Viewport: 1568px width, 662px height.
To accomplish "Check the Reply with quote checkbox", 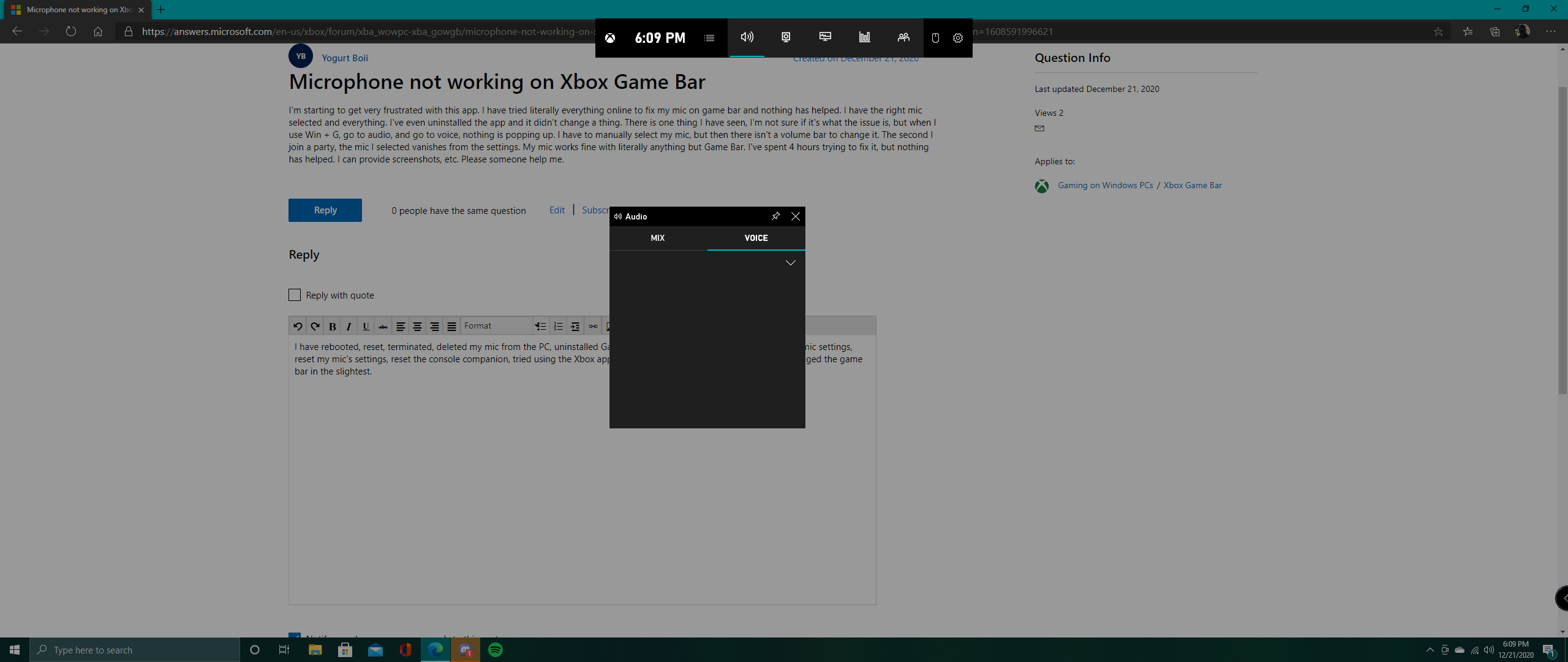I will [295, 295].
